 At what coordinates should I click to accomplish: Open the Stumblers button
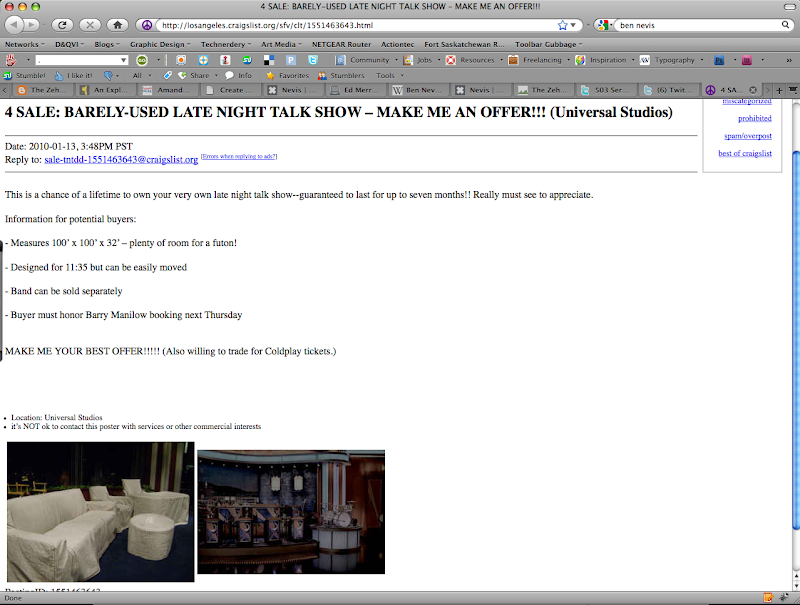(x=341, y=75)
